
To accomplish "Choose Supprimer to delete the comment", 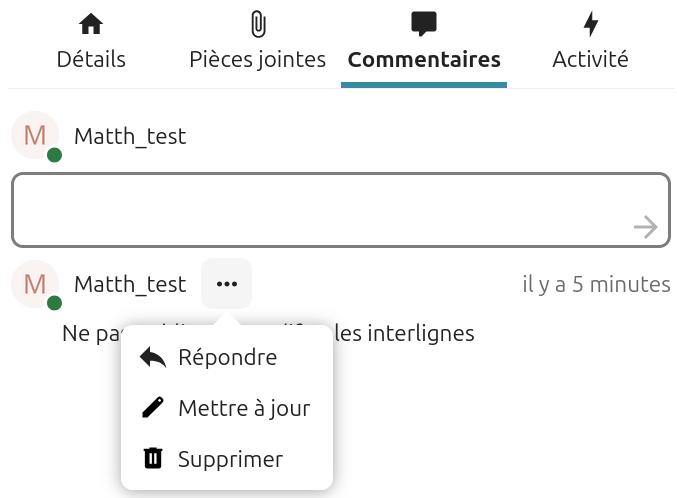I will [x=230, y=459].
